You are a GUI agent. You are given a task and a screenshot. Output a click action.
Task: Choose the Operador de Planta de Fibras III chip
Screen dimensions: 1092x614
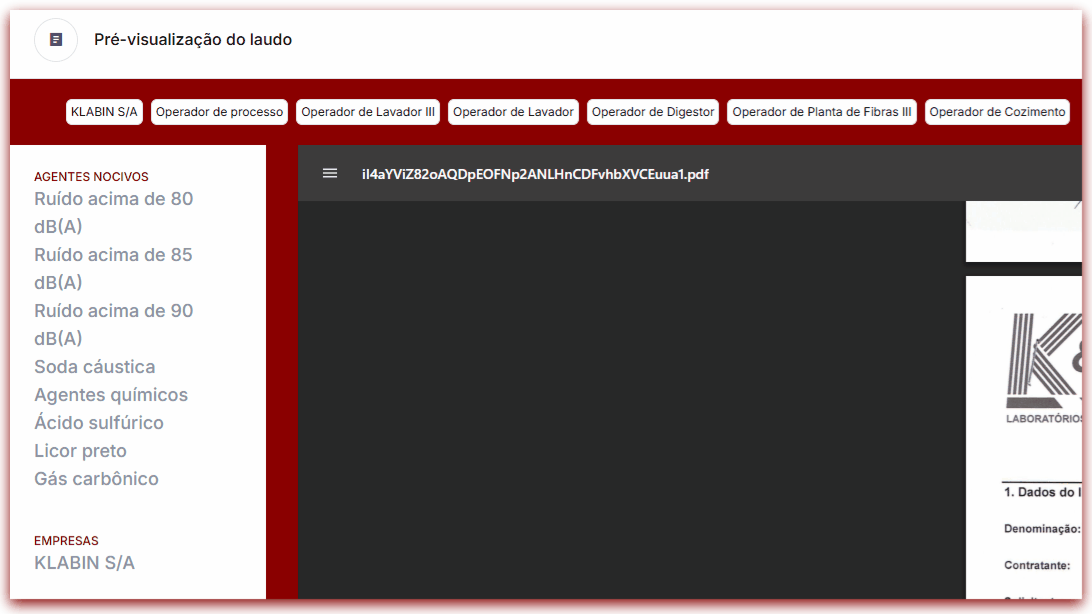pos(822,112)
